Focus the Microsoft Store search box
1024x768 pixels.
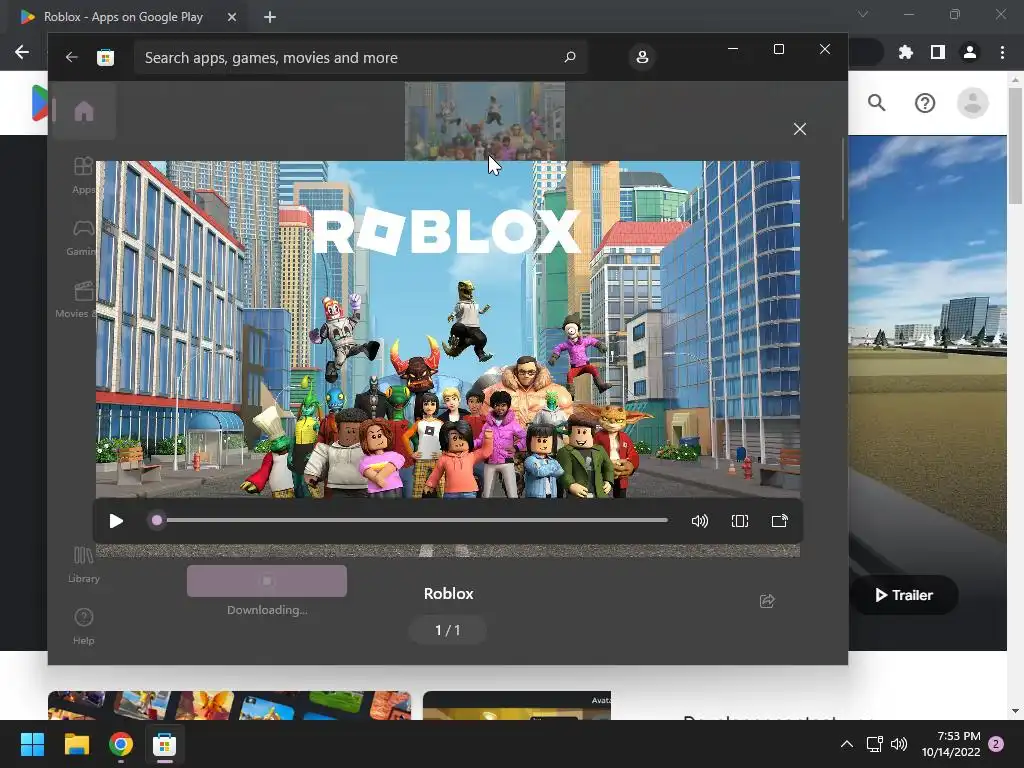(360, 57)
